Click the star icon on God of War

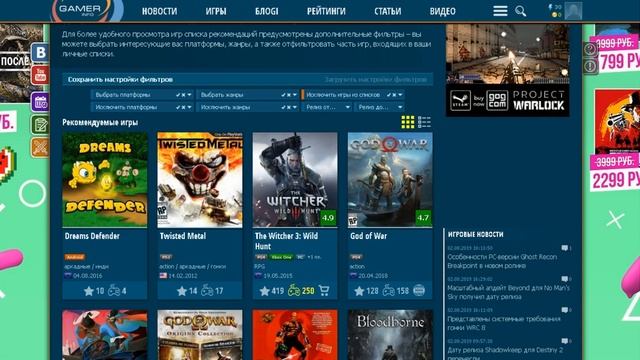pos(359,291)
